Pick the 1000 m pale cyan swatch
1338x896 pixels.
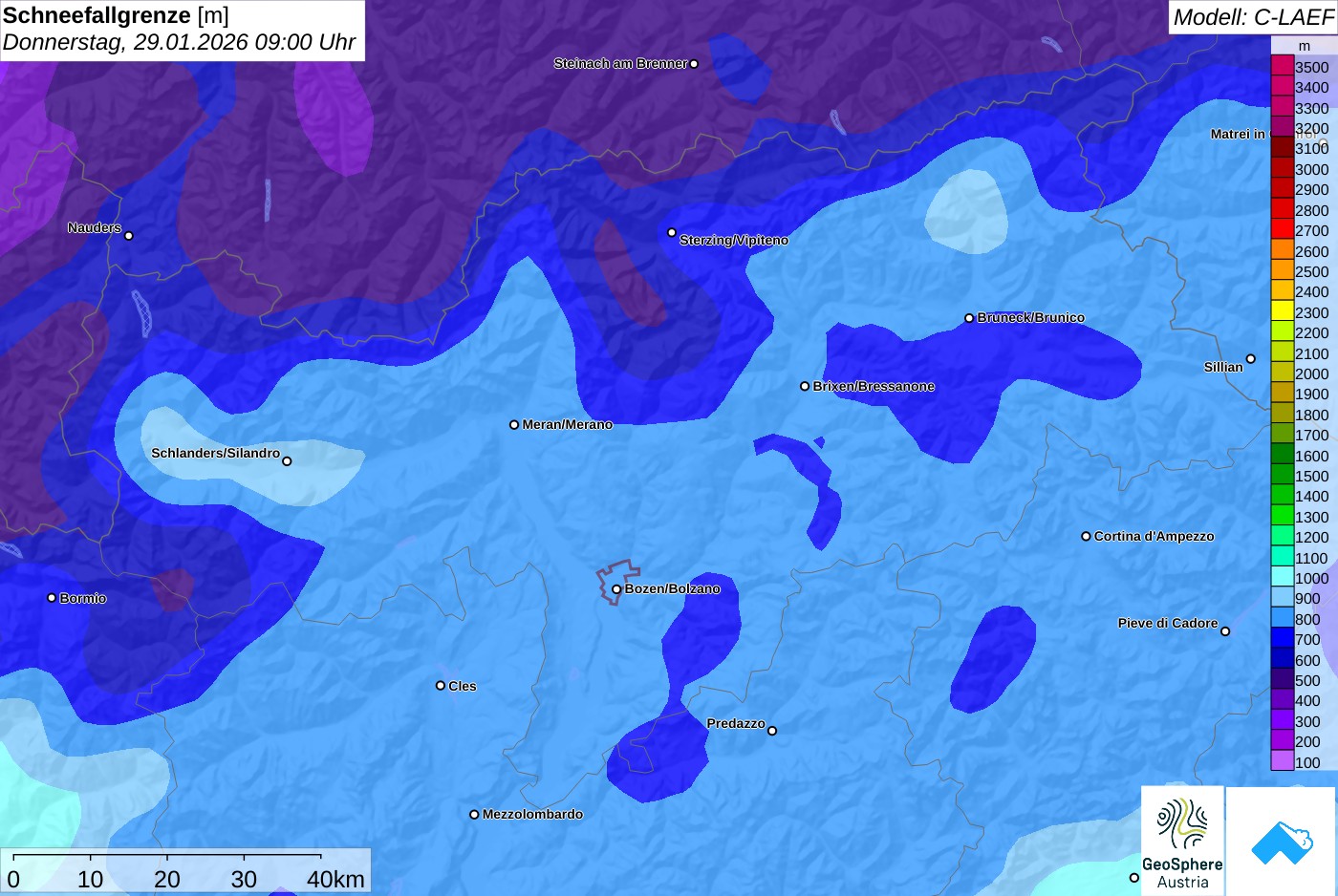point(1283,577)
